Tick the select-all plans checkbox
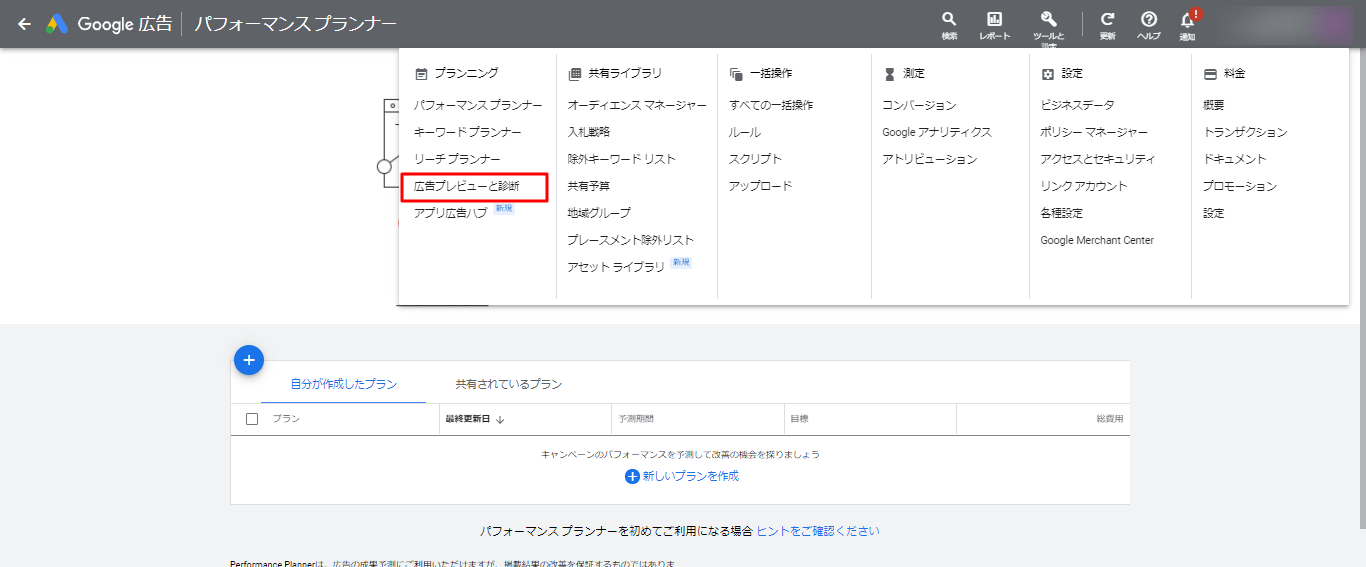Screen dimensions: 1366x567 pyautogui.click(x=252, y=419)
